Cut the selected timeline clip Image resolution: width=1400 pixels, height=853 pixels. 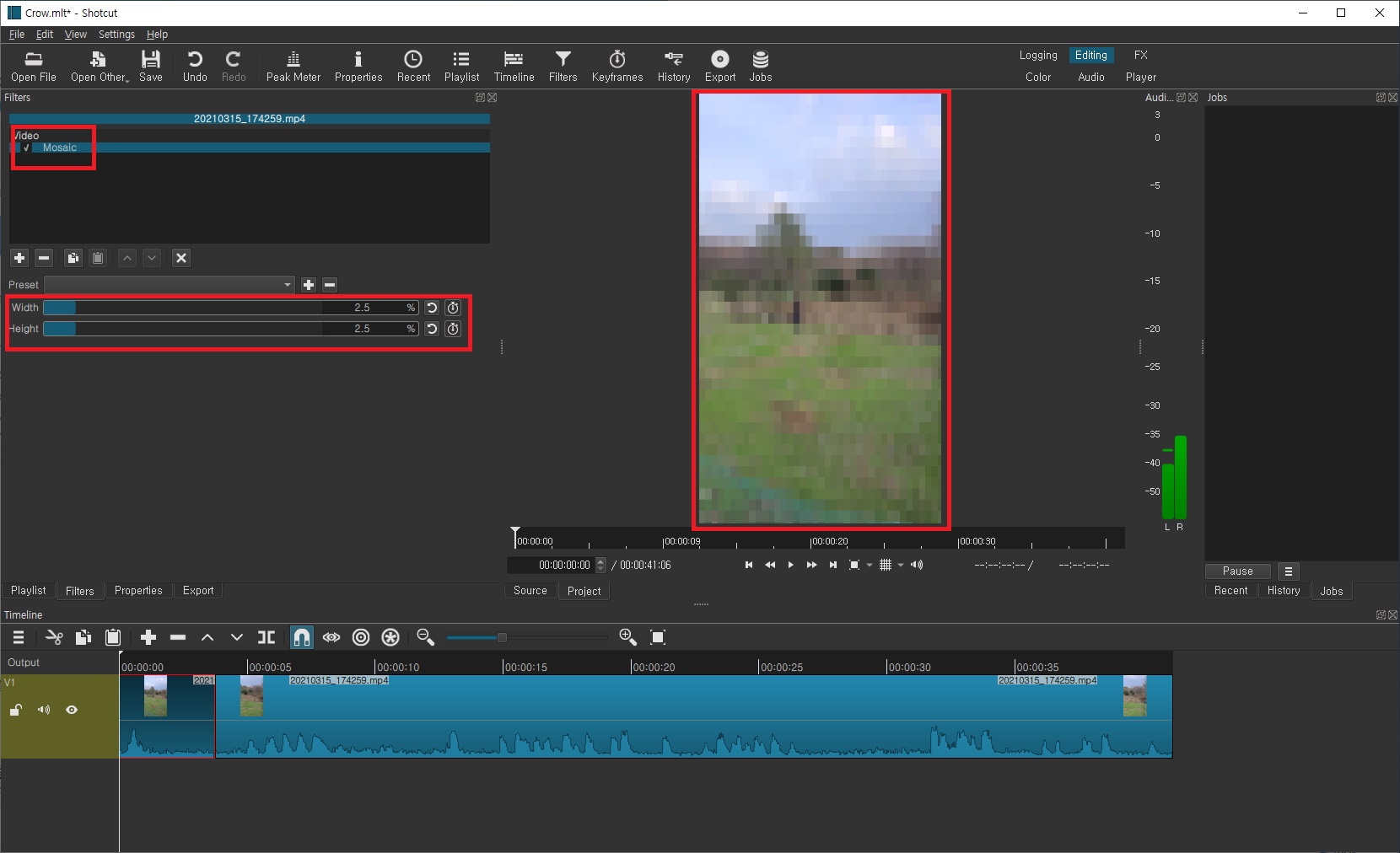click(54, 637)
